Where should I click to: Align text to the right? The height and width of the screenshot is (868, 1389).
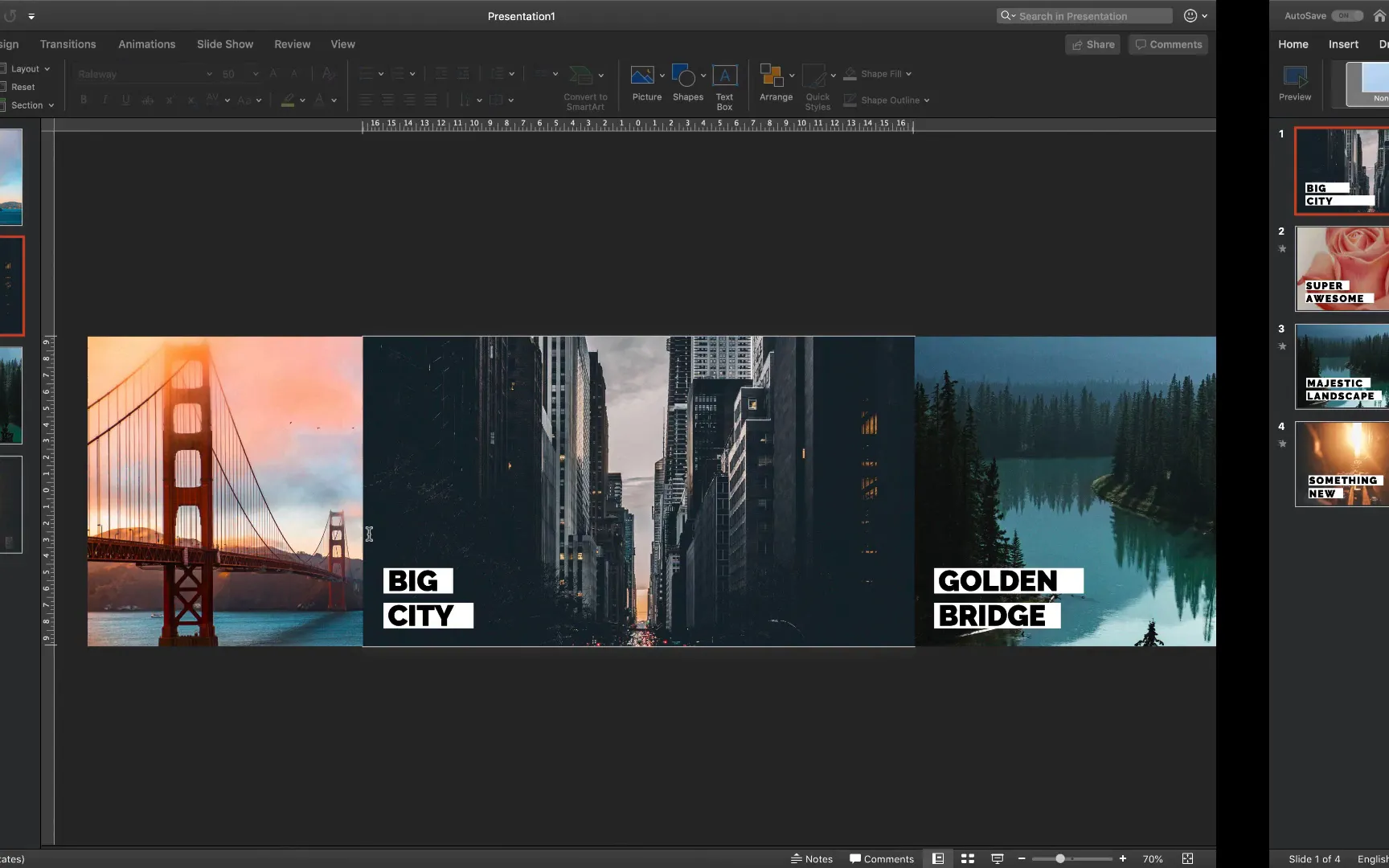(409, 100)
